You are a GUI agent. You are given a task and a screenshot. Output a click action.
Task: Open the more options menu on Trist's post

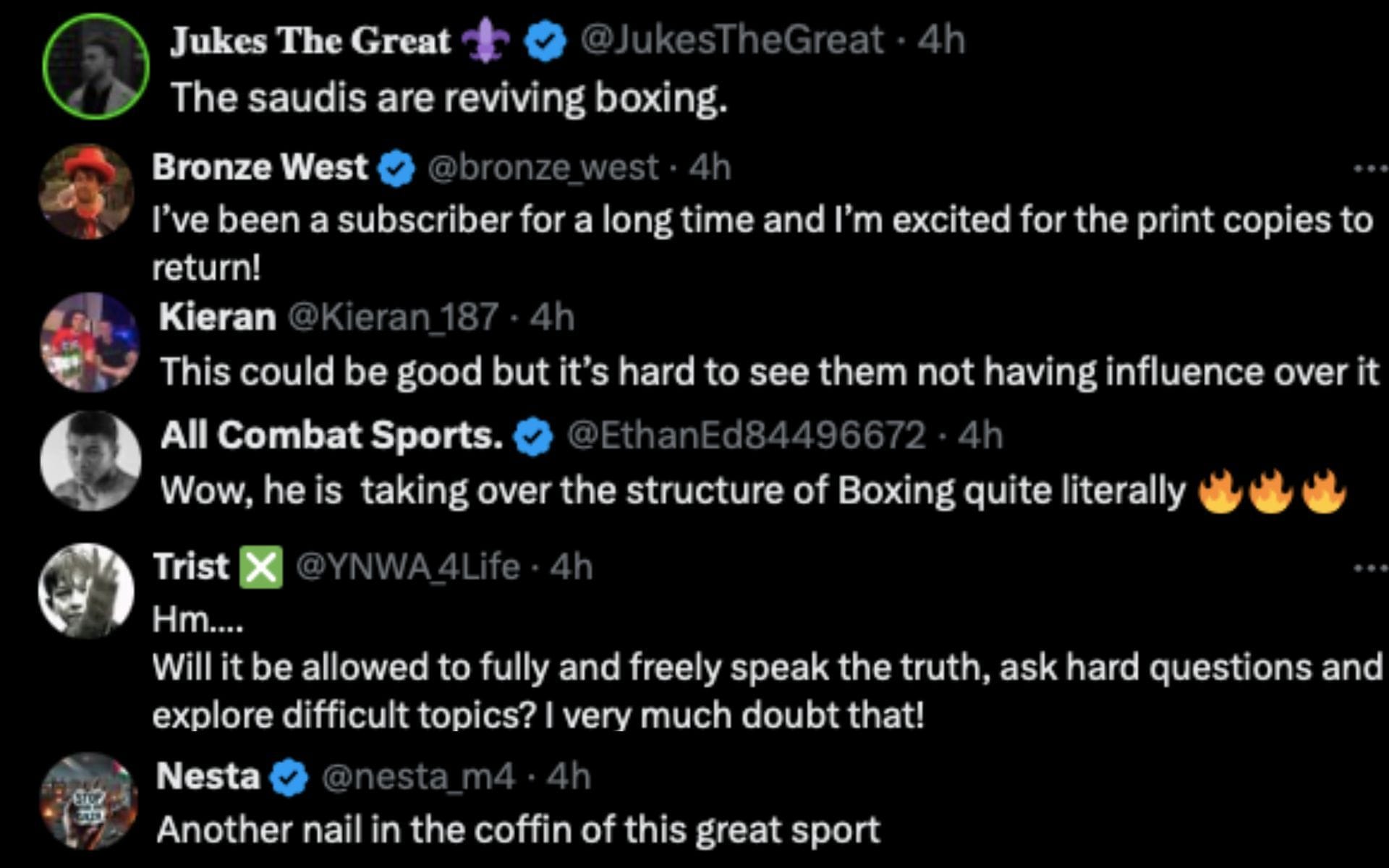(1369, 566)
